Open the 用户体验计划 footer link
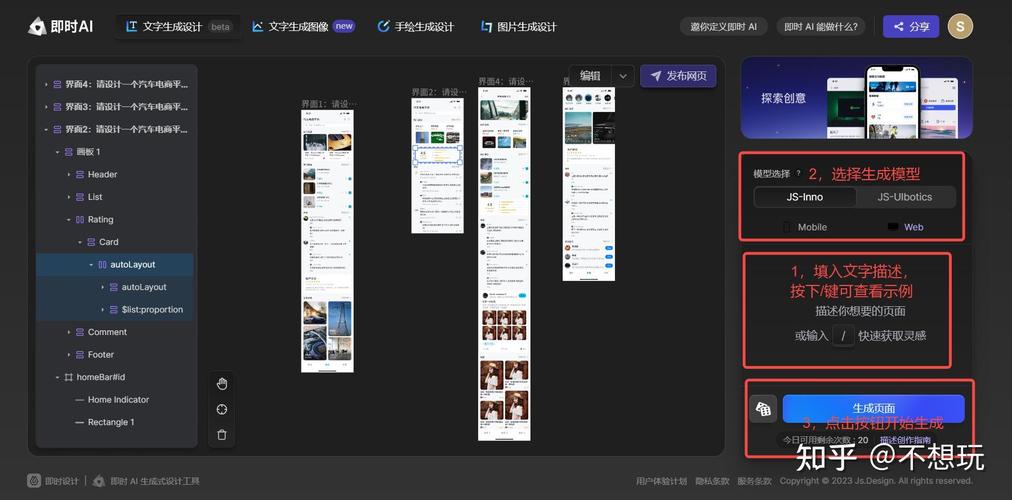Image resolution: width=1012 pixels, height=500 pixels. coord(661,481)
